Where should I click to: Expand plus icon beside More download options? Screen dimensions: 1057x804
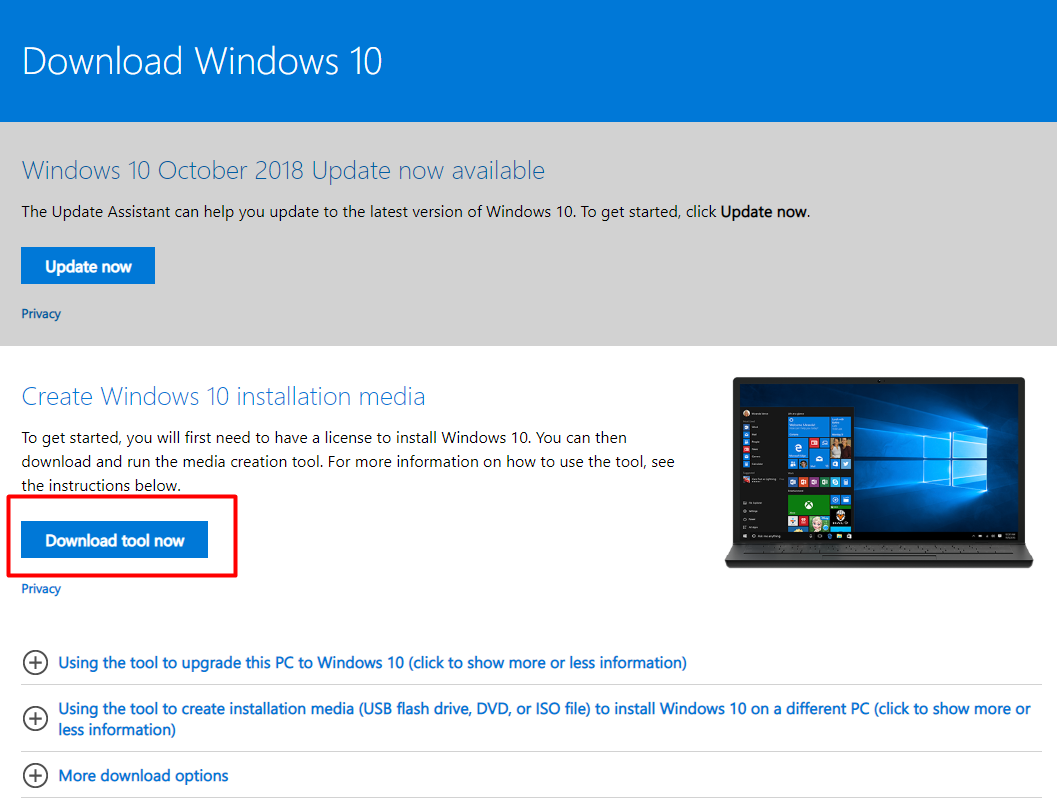coord(35,776)
